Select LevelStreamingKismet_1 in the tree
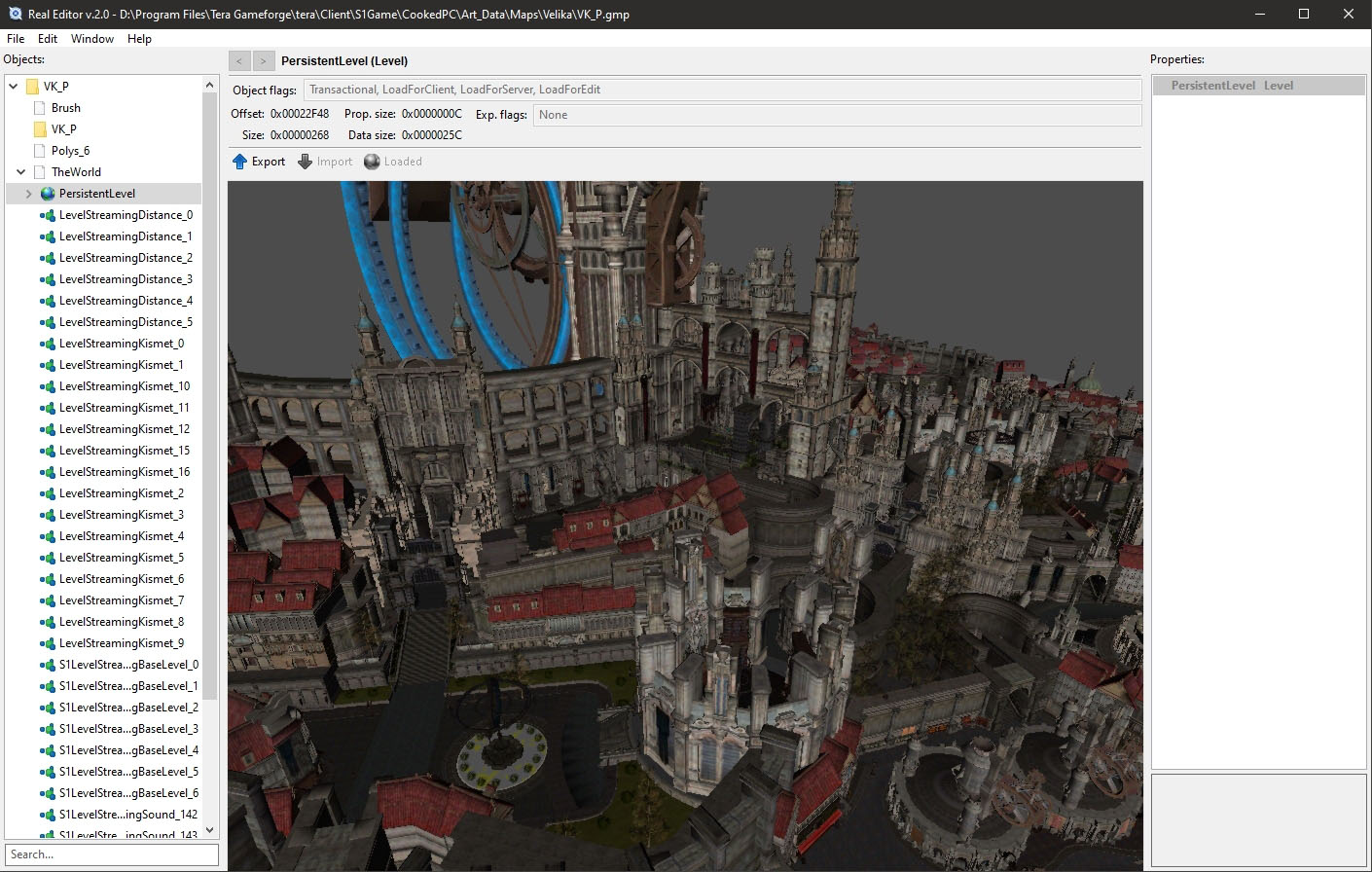1372x872 pixels. (x=122, y=365)
